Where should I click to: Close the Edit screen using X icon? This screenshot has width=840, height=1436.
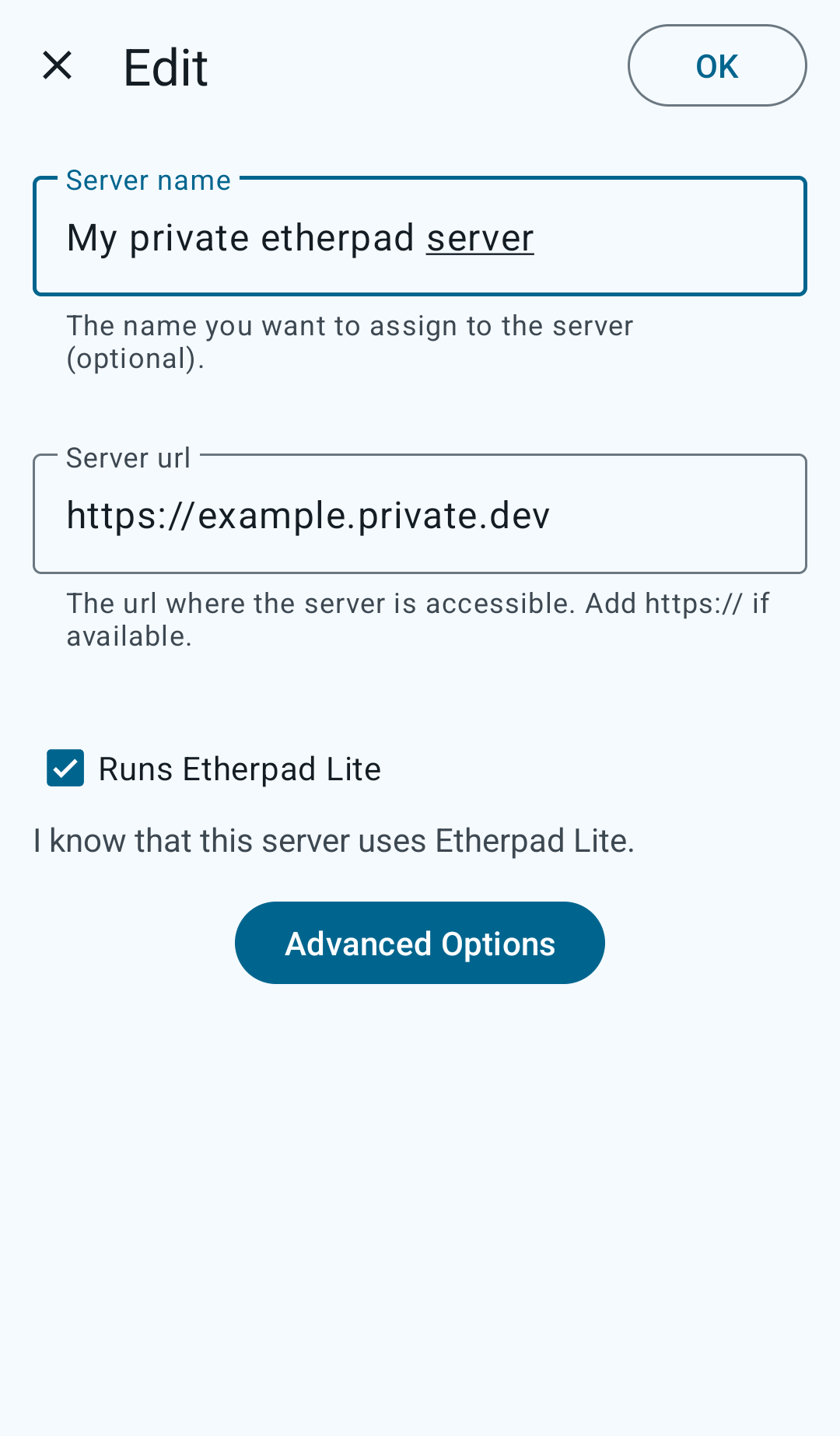[58, 66]
